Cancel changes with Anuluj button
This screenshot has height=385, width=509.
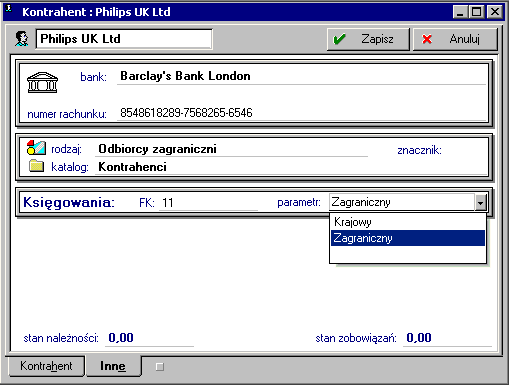[455, 39]
